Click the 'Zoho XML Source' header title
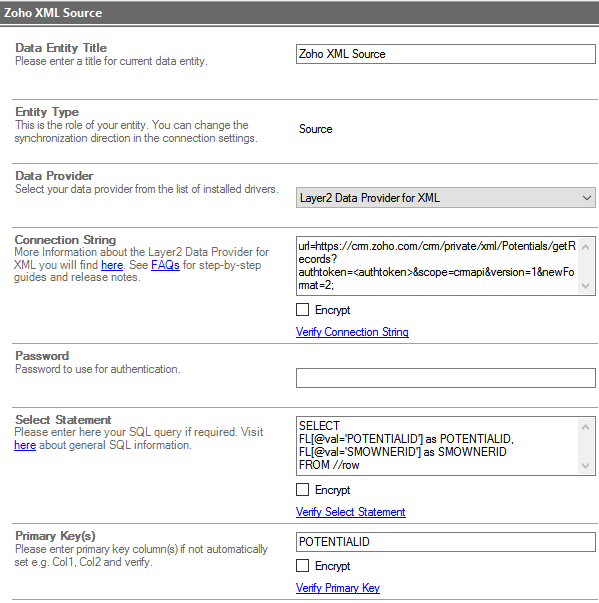The height and width of the screenshot is (603, 599). [53, 13]
